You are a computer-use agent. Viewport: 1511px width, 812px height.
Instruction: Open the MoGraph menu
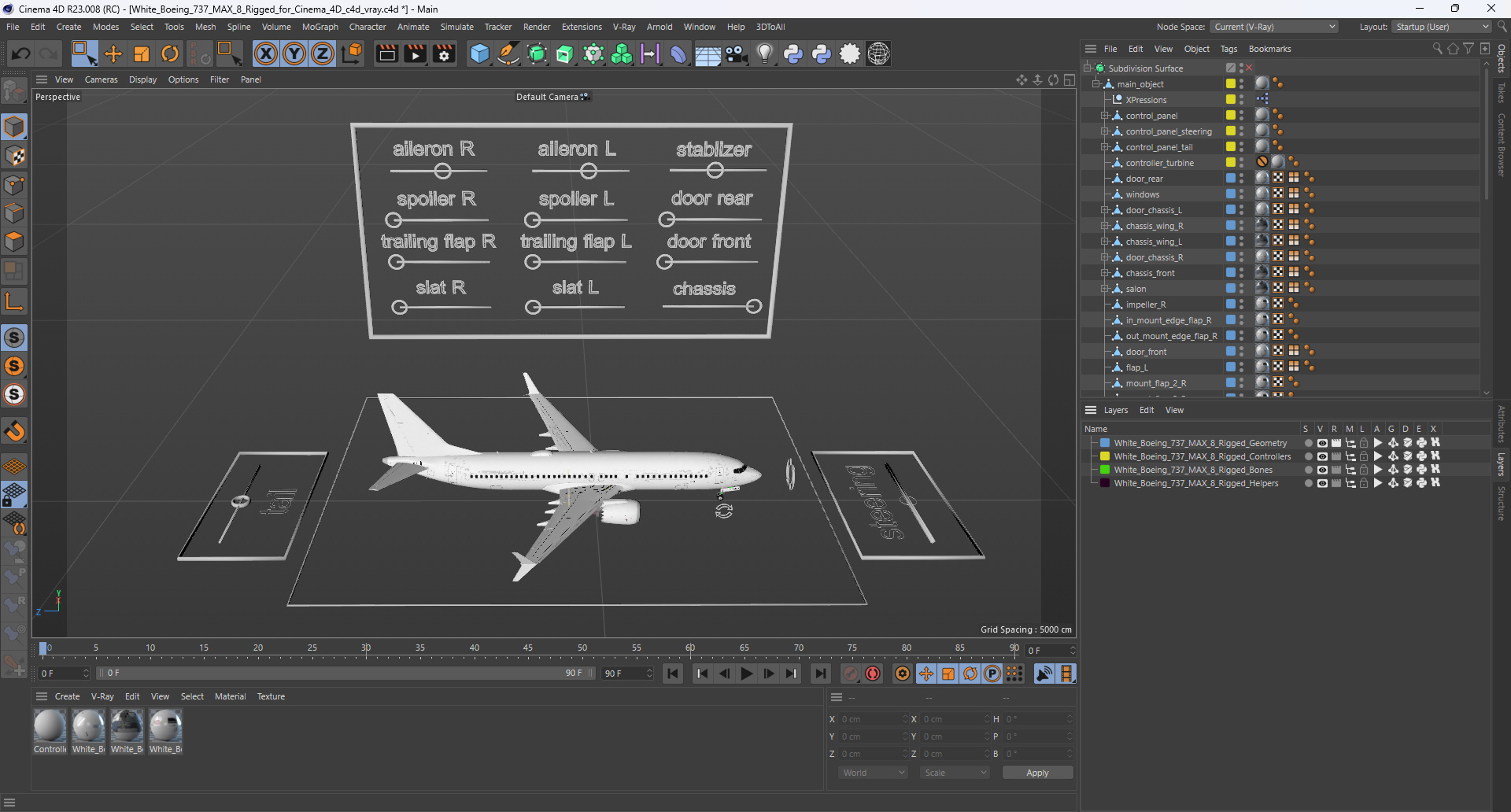(x=320, y=27)
